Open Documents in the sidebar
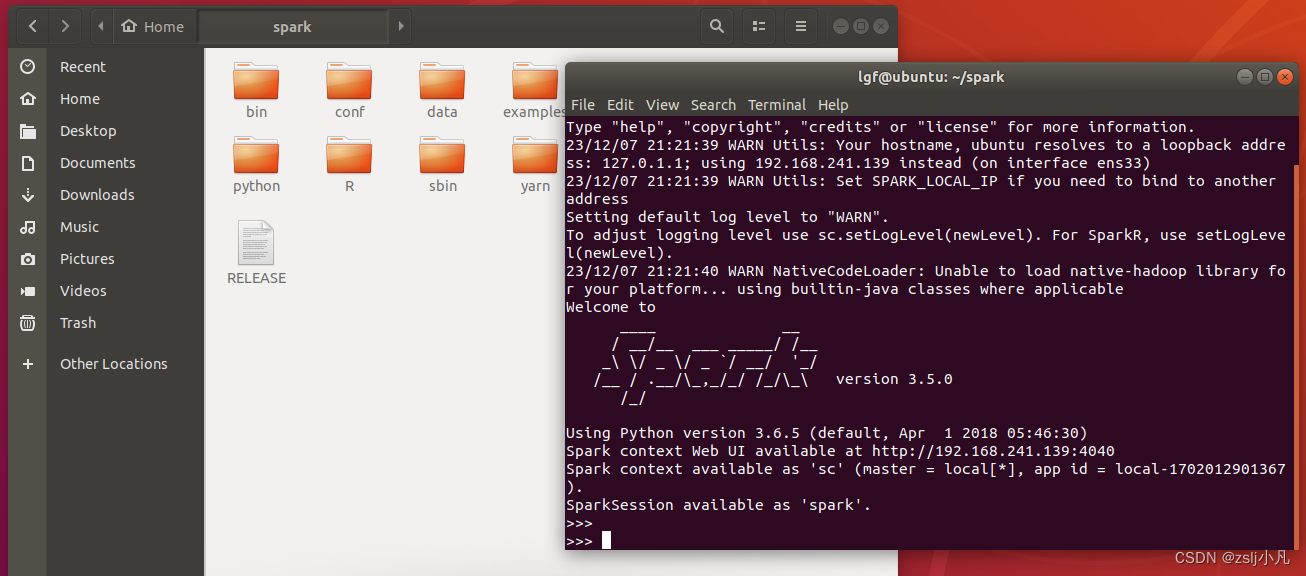 pyautogui.click(x=97, y=163)
